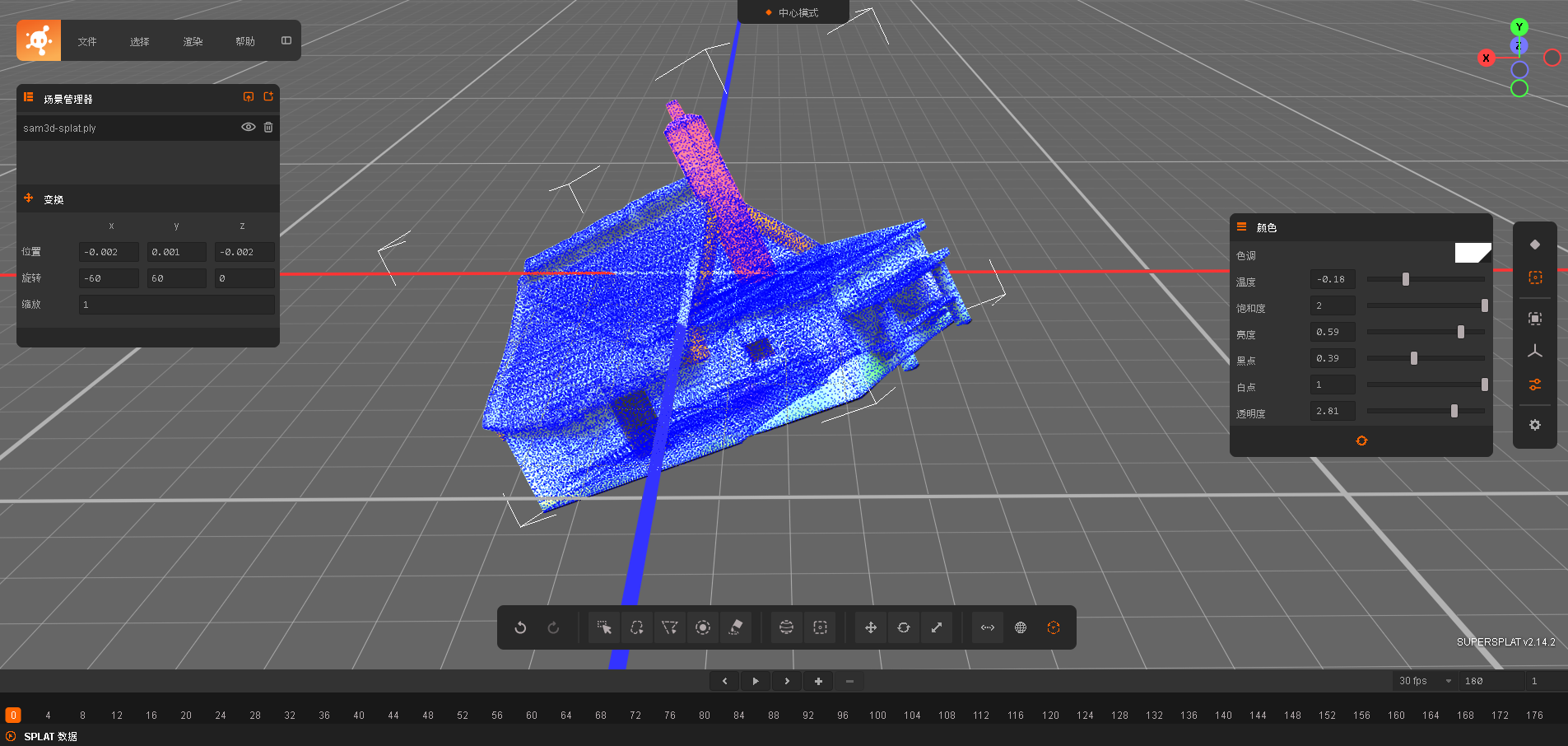This screenshot has width=1568, height=746.
Task: Click the measure distance tool icon
Action: click(988, 627)
